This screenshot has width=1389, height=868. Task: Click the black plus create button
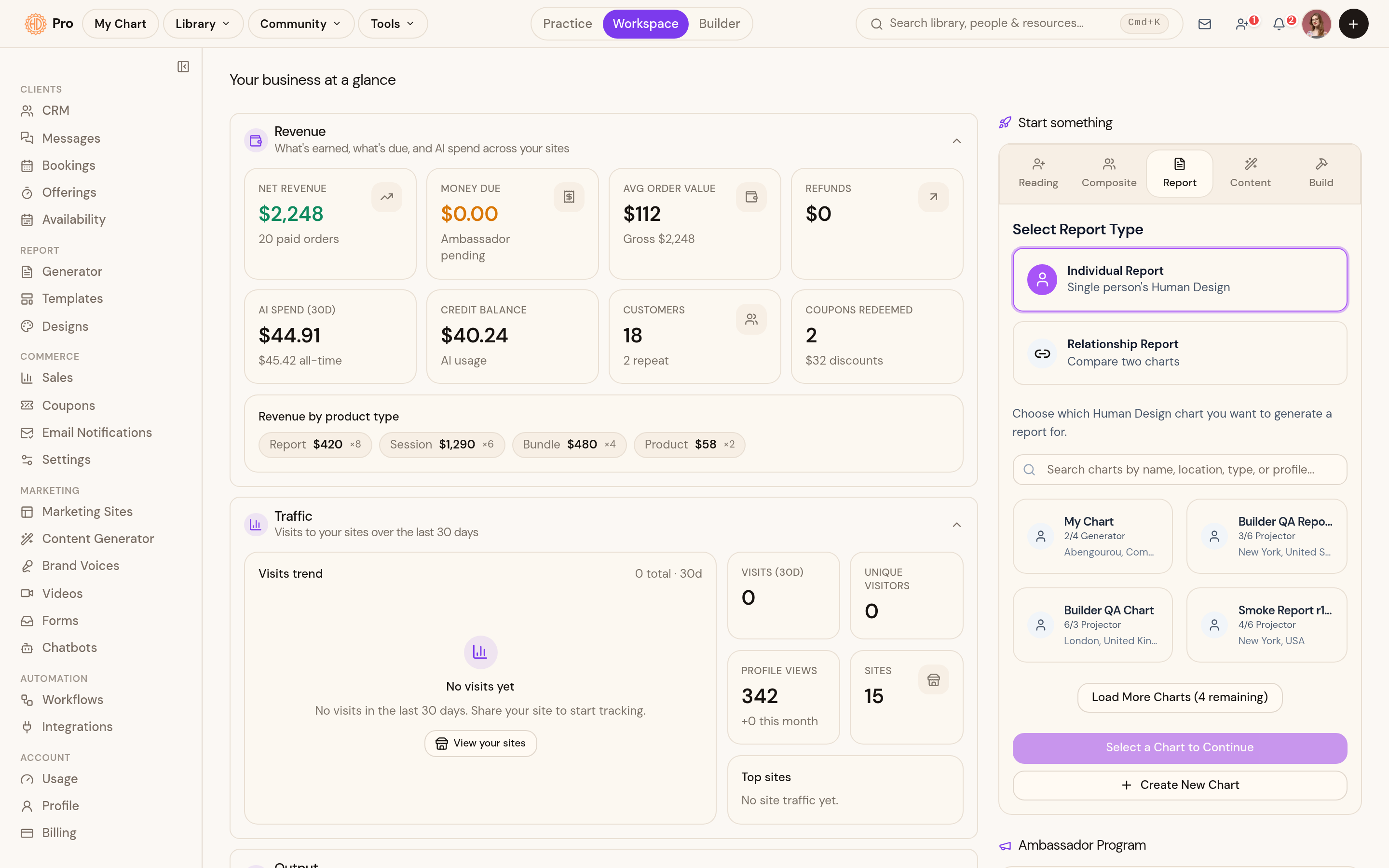1353,24
